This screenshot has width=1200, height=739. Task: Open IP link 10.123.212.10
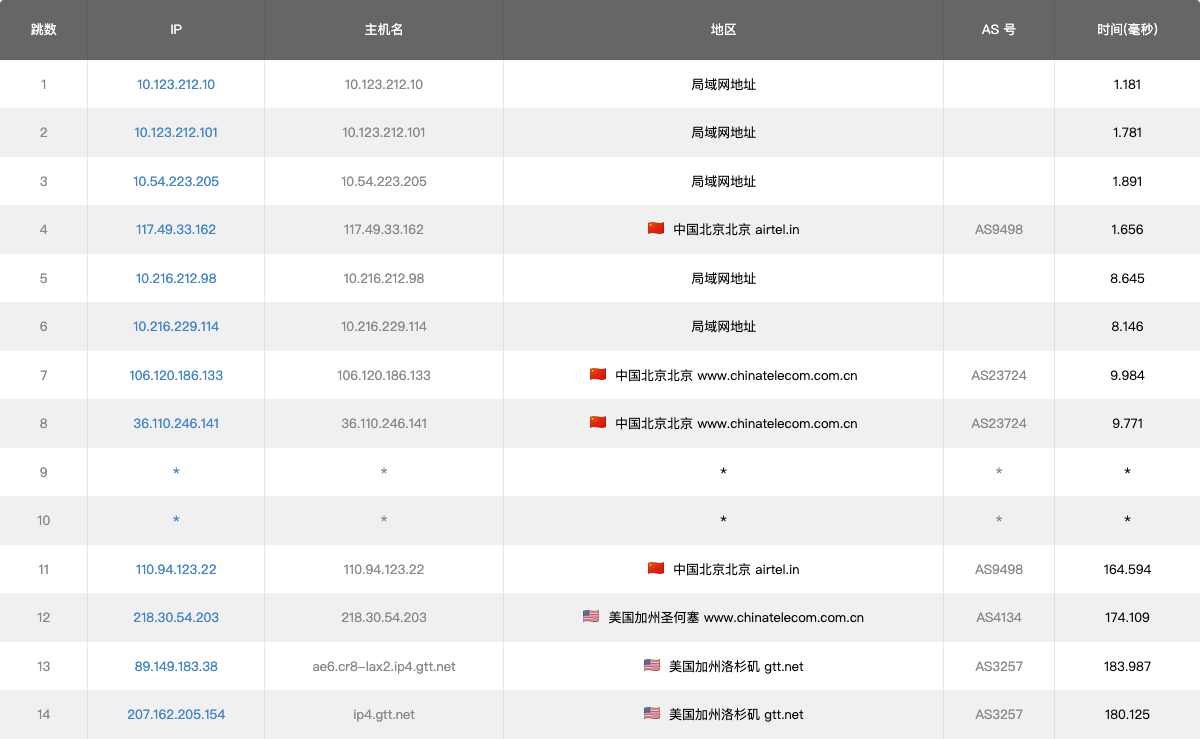[x=176, y=85]
